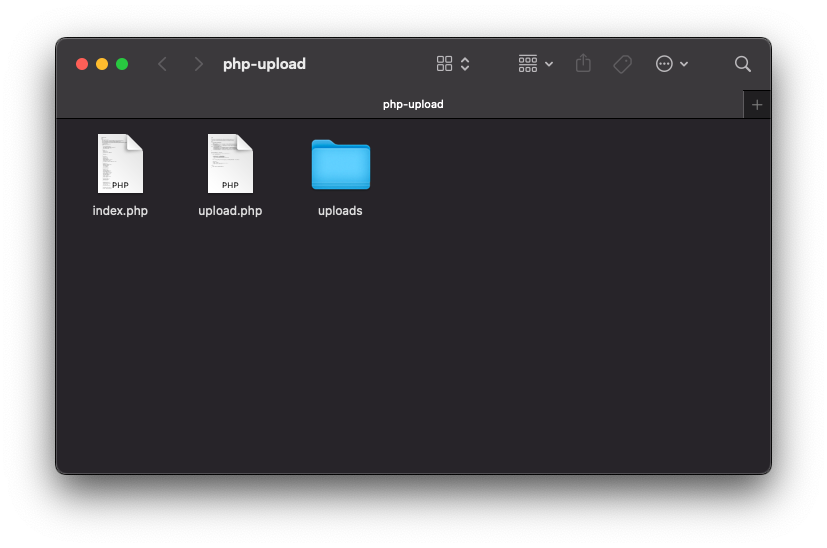Click the ellipsis More actions icon

pos(664,64)
